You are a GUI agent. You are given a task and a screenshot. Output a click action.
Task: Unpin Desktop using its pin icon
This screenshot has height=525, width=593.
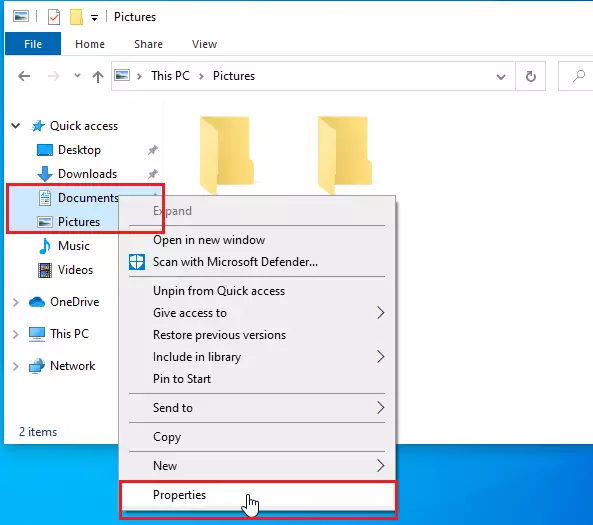(x=152, y=150)
